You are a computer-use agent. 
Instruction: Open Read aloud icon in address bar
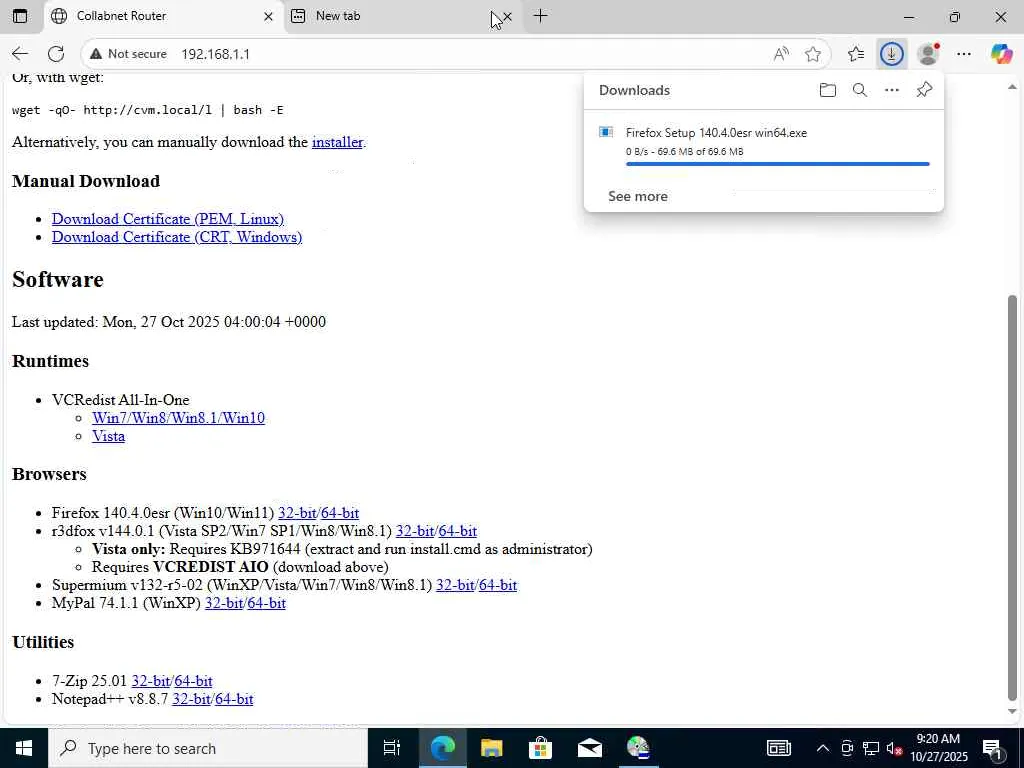click(781, 54)
